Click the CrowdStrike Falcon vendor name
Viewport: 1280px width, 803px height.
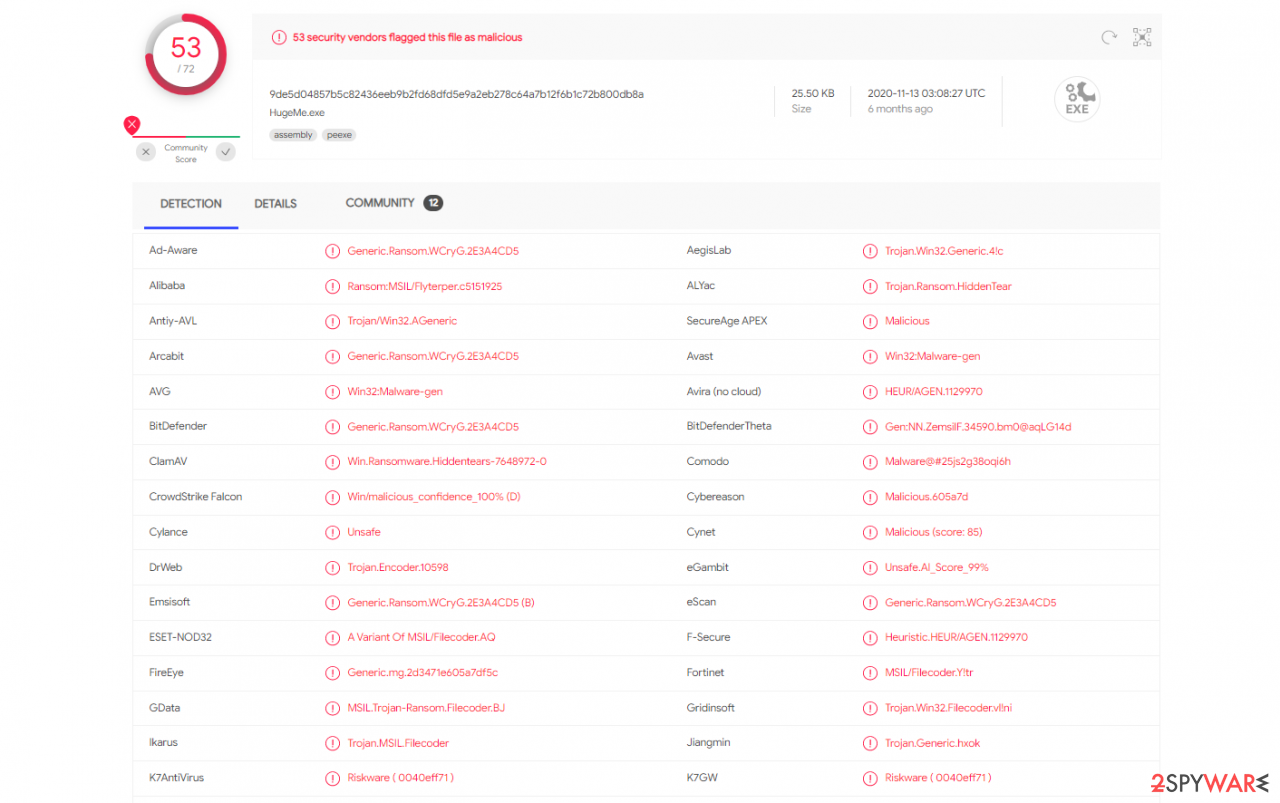[195, 497]
